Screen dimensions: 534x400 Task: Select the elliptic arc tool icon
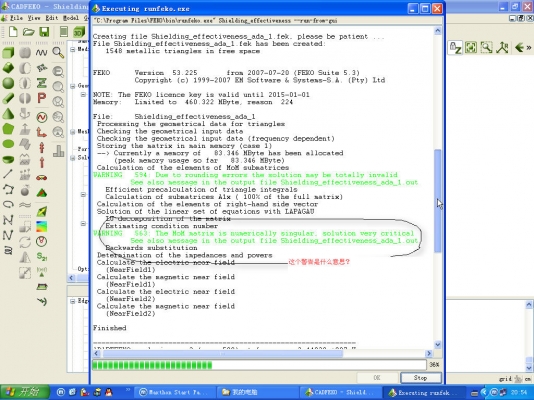8,204
